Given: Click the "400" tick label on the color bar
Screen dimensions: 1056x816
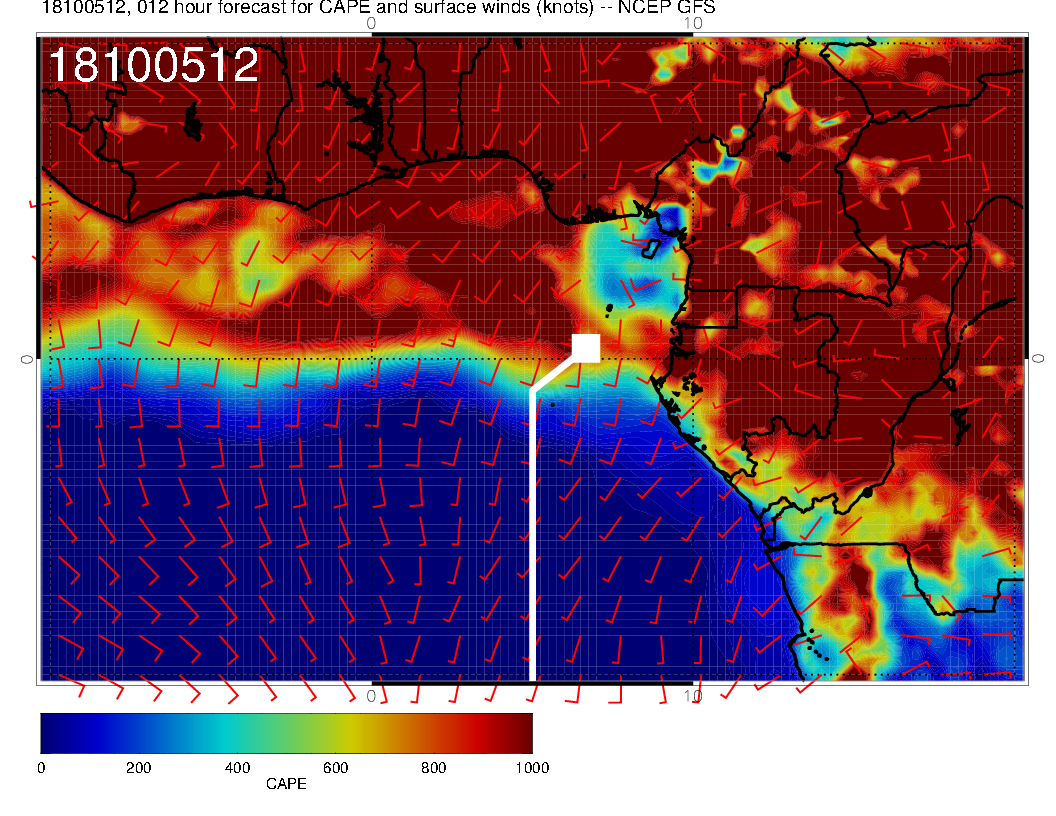Looking at the screenshot, I should (237, 768).
